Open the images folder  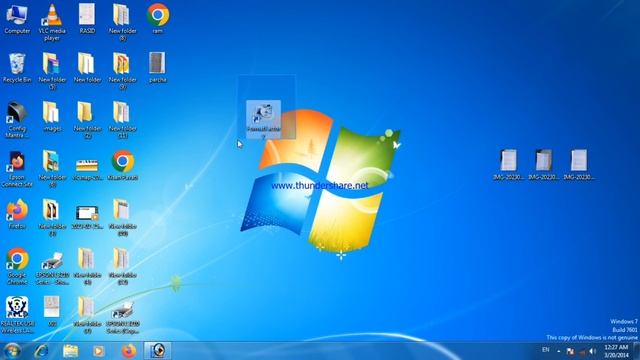click(52, 117)
